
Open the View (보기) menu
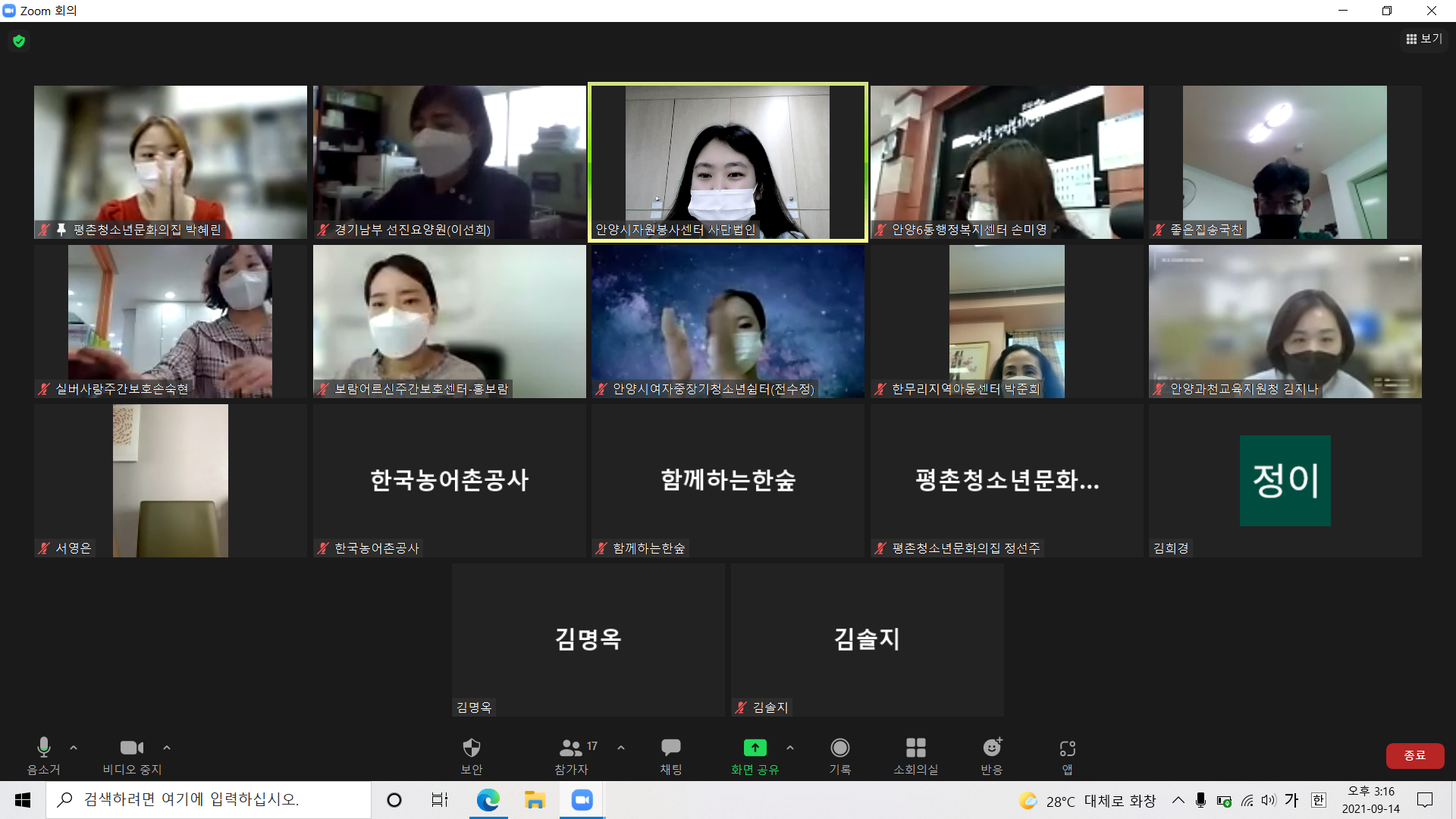click(x=1423, y=39)
